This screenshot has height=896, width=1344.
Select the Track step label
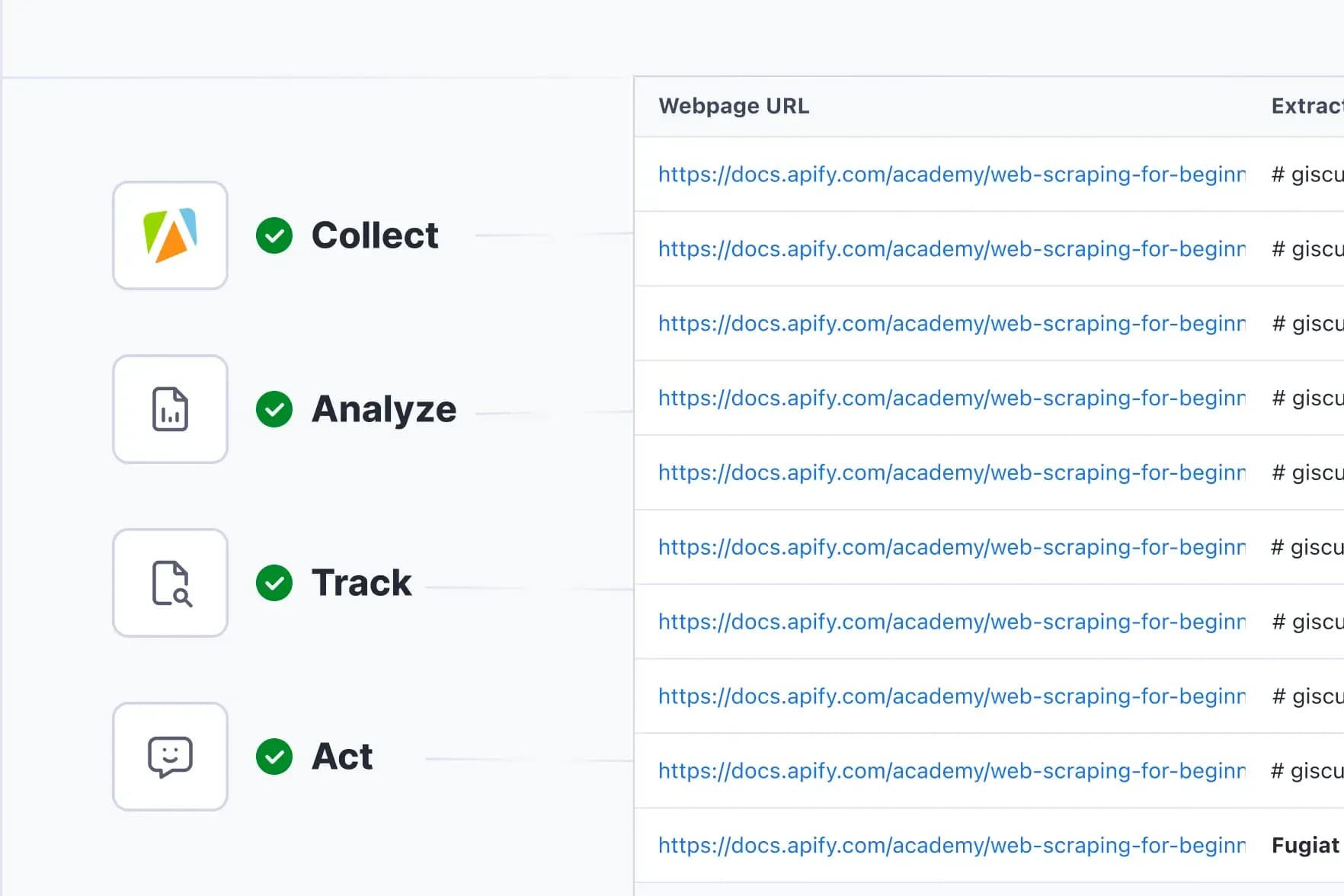click(x=361, y=583)
